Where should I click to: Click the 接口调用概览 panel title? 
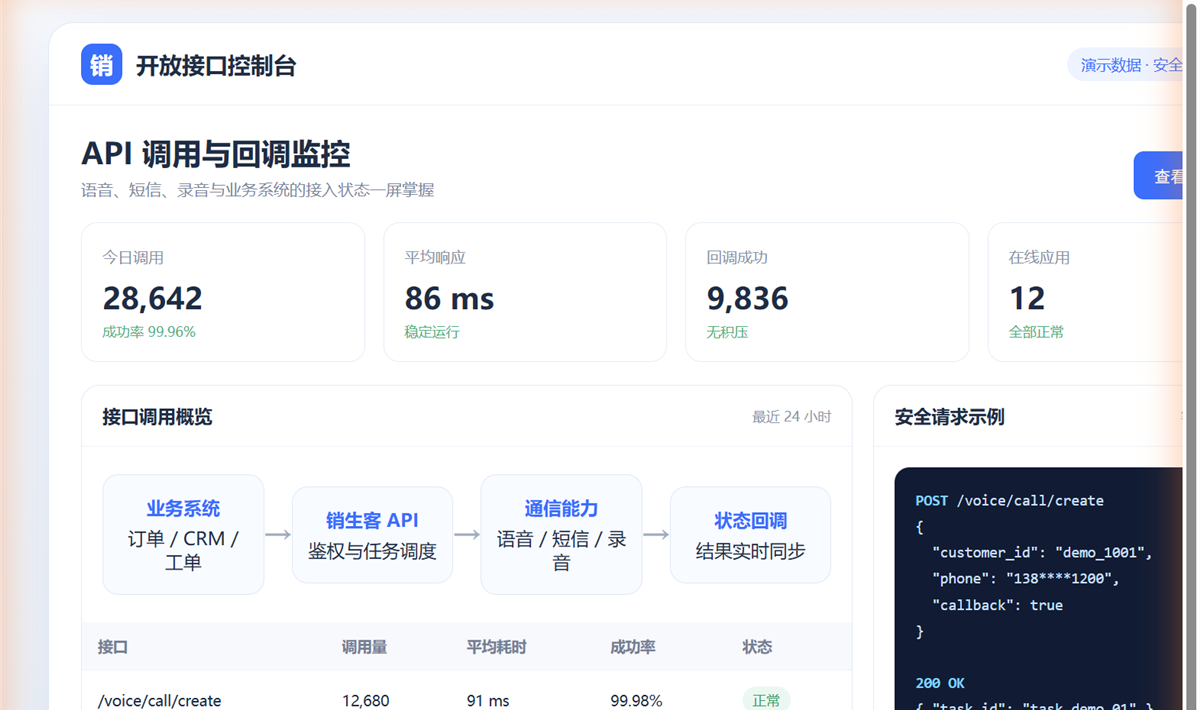157,417
